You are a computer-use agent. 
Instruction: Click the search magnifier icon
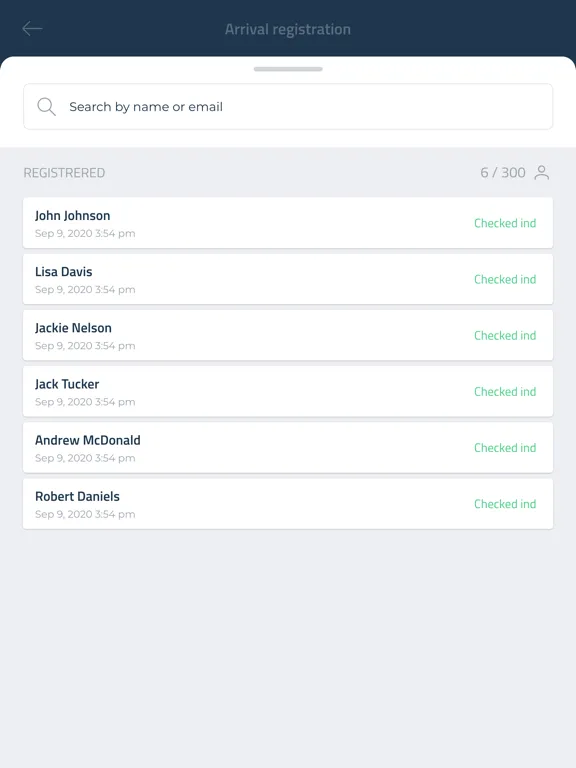(x=47, y=107)
